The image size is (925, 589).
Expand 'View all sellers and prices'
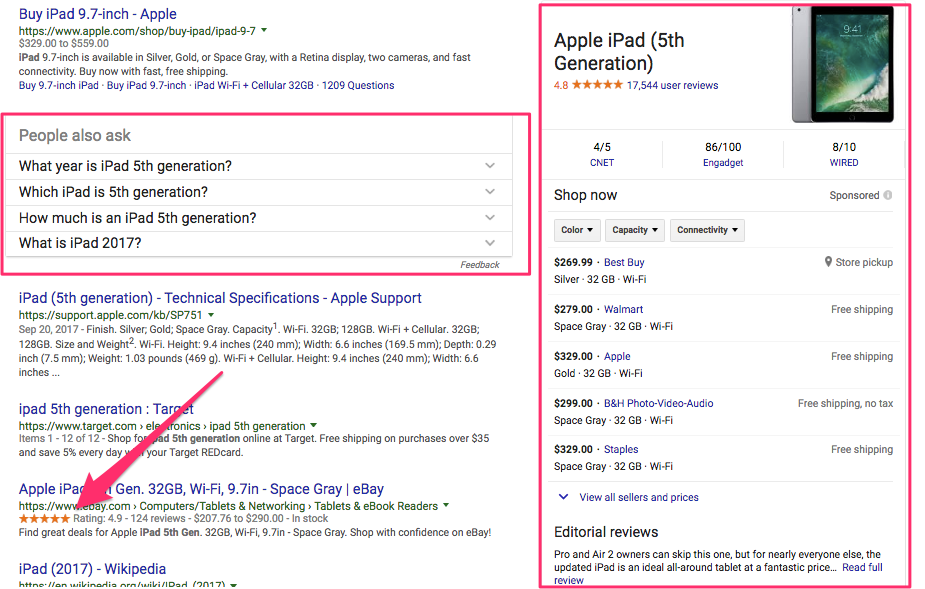(x=639, y=498)
